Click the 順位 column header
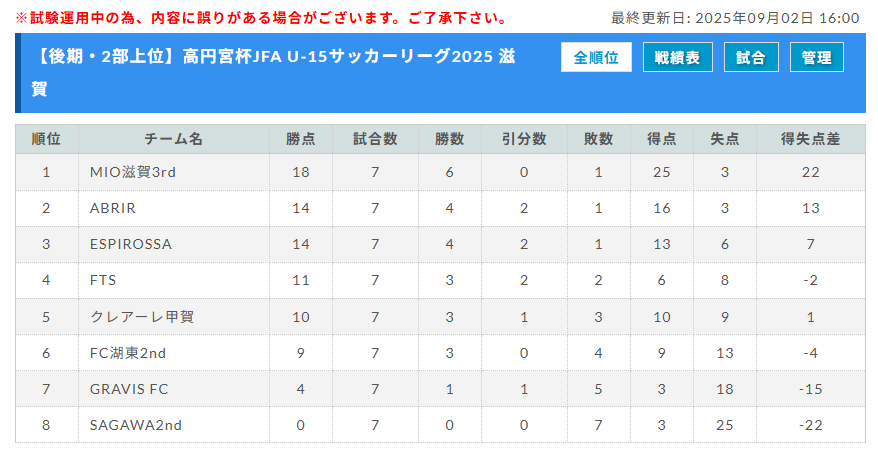 point(46,139)
